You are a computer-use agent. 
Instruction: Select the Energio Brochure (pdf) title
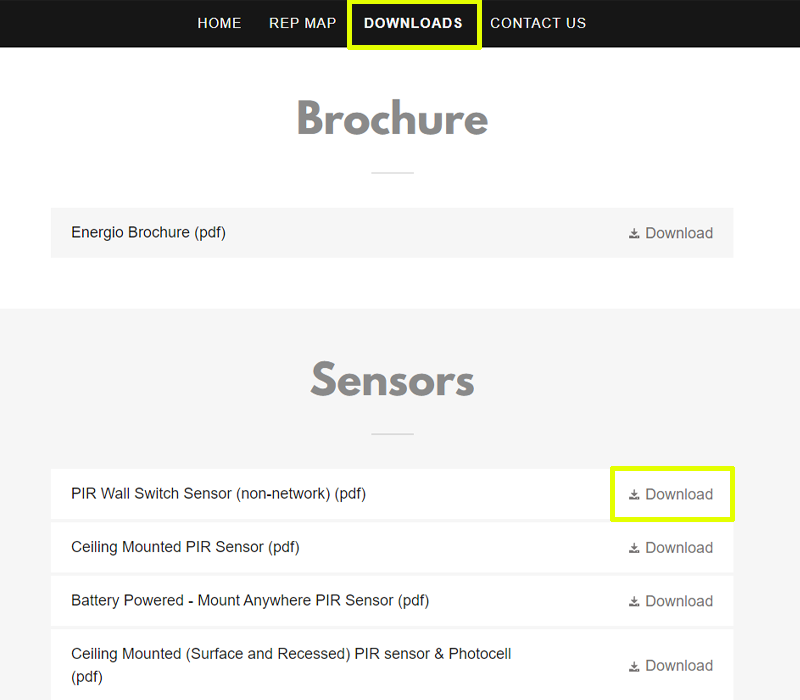pyautogui.click(x=148, y=233)
